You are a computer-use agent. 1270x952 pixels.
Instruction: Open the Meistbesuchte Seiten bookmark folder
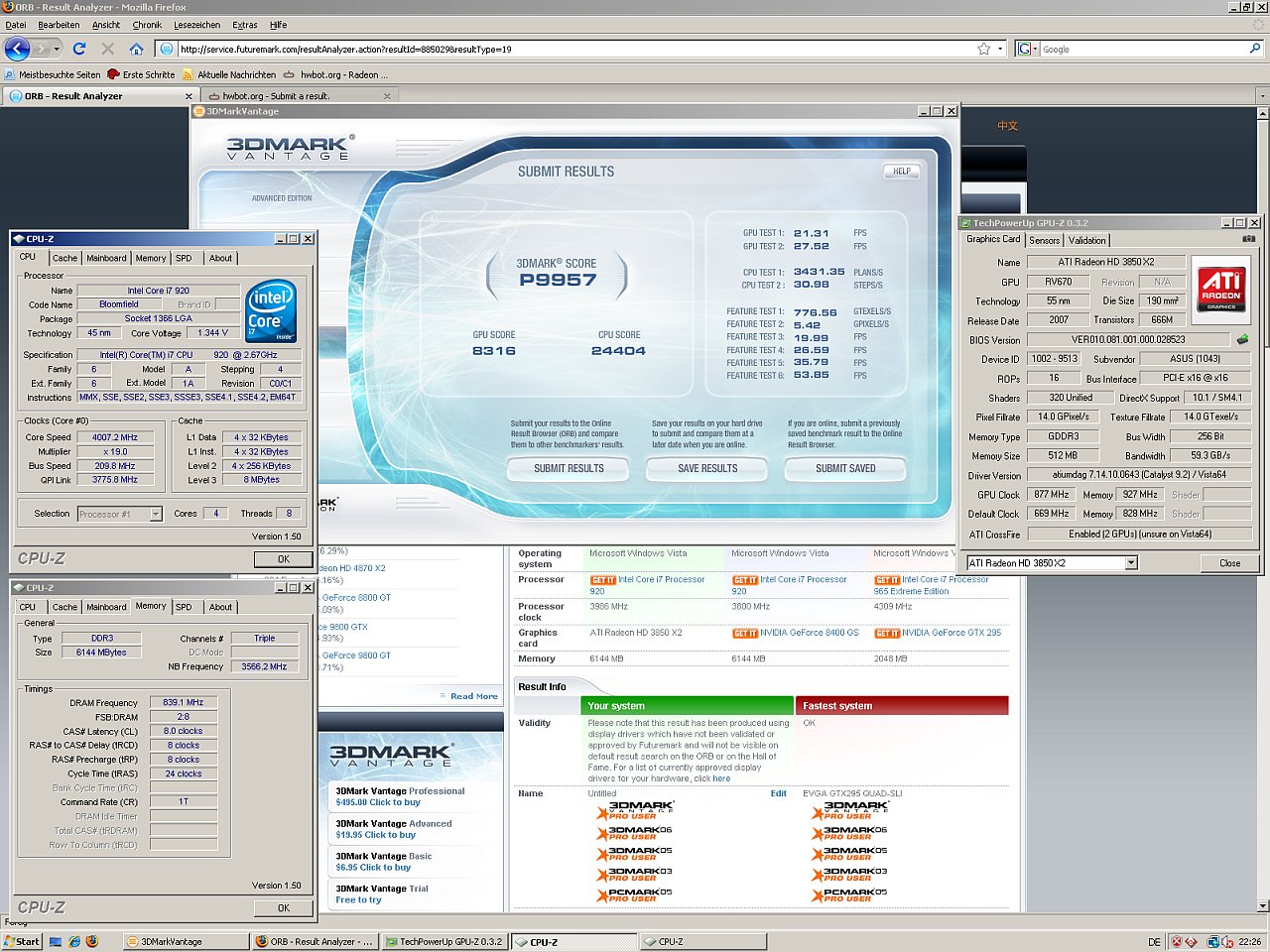click(x=53, y=74)
